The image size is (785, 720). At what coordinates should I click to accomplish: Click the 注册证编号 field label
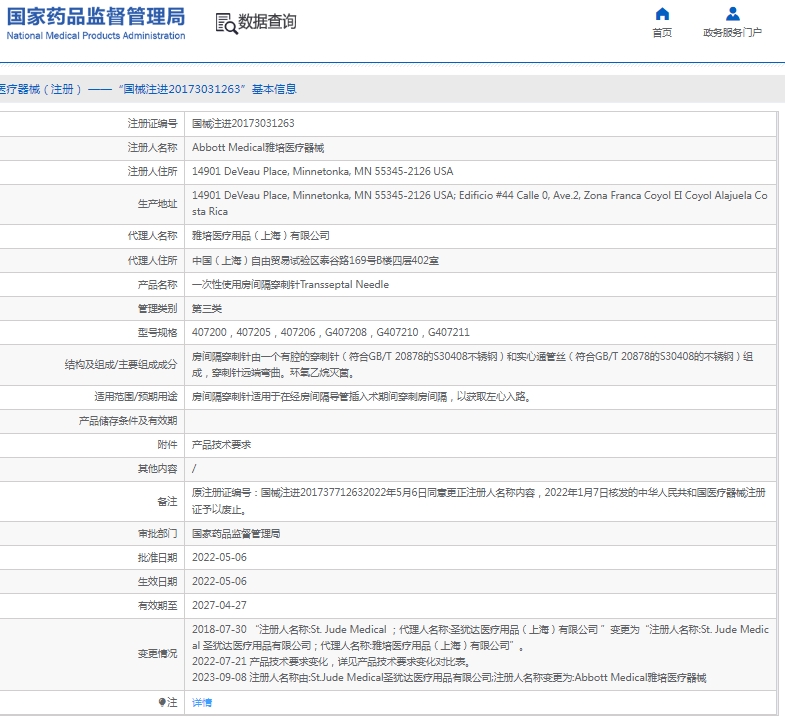pos(152,123)
